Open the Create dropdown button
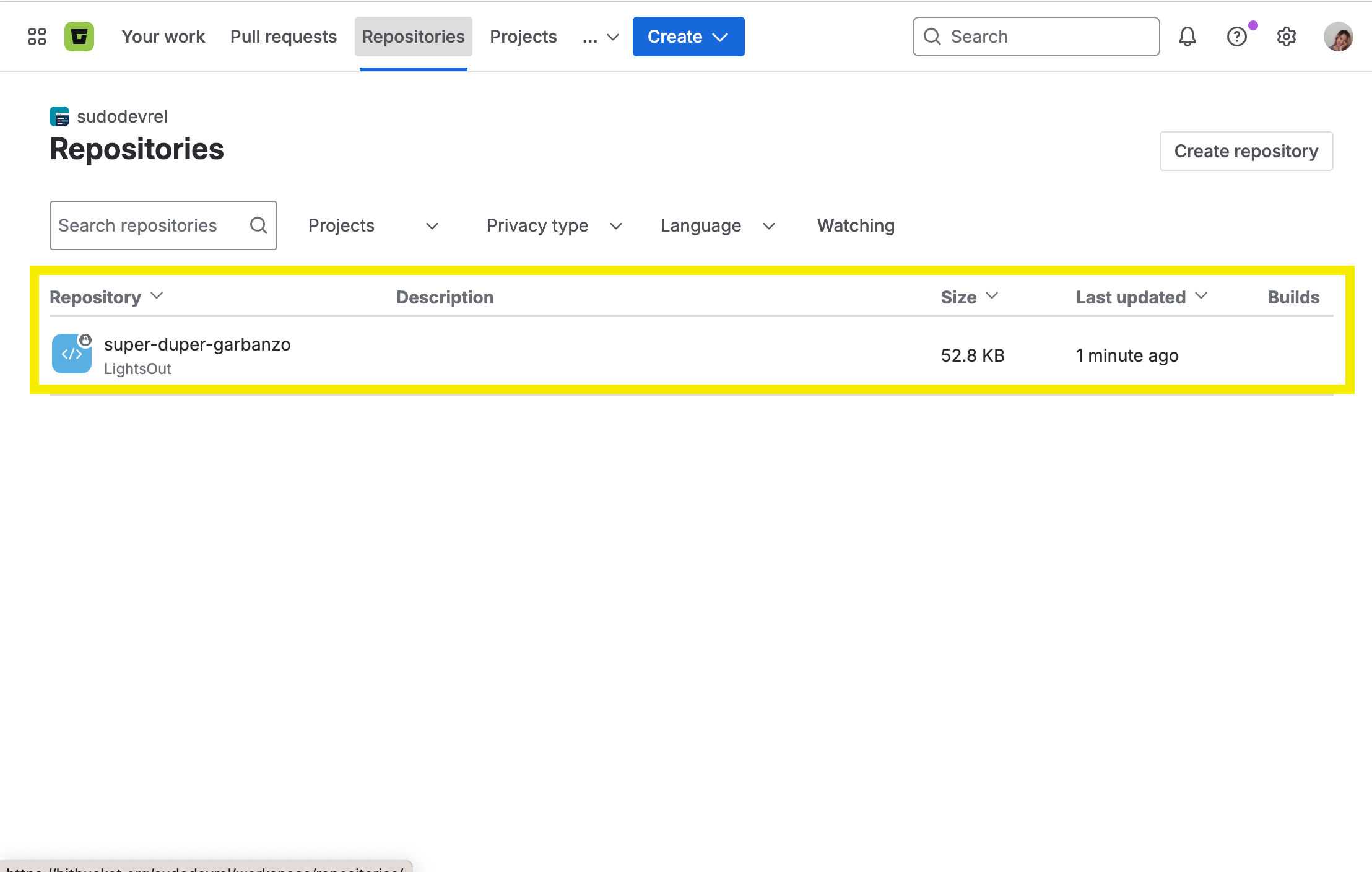 (x=688, y=37)
